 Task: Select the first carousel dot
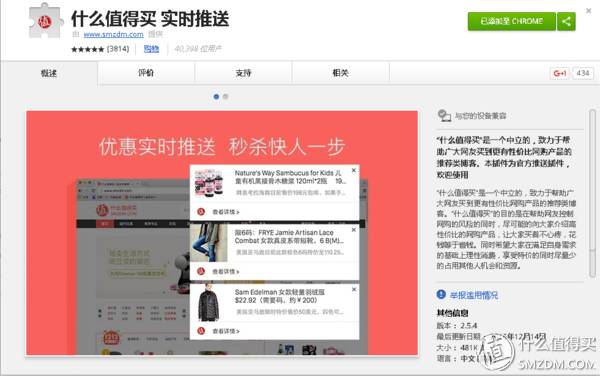coord(216,97)
